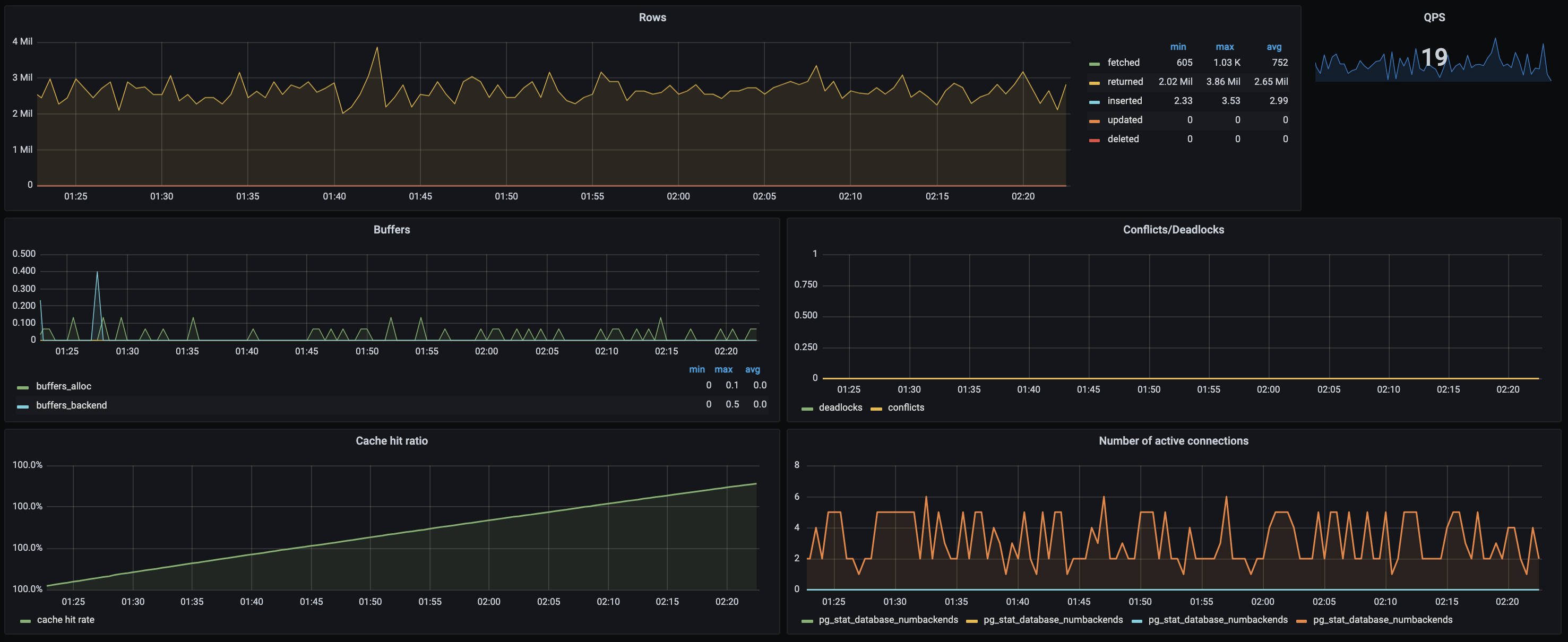Open the Cache hit ratio panel menu
The width and height of the screenshot is (1568, 642).
coord(391,440)
